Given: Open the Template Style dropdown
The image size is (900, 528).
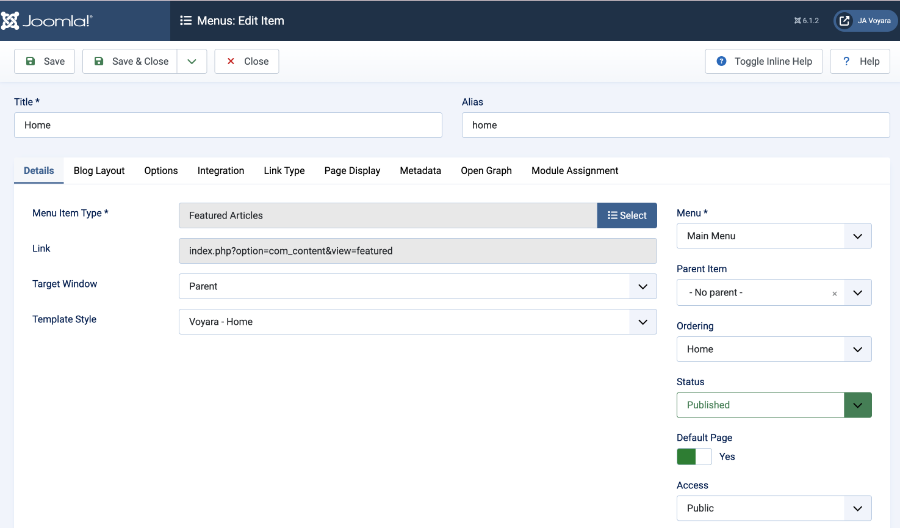Looking at the screenshot, I should pos(418,322).
